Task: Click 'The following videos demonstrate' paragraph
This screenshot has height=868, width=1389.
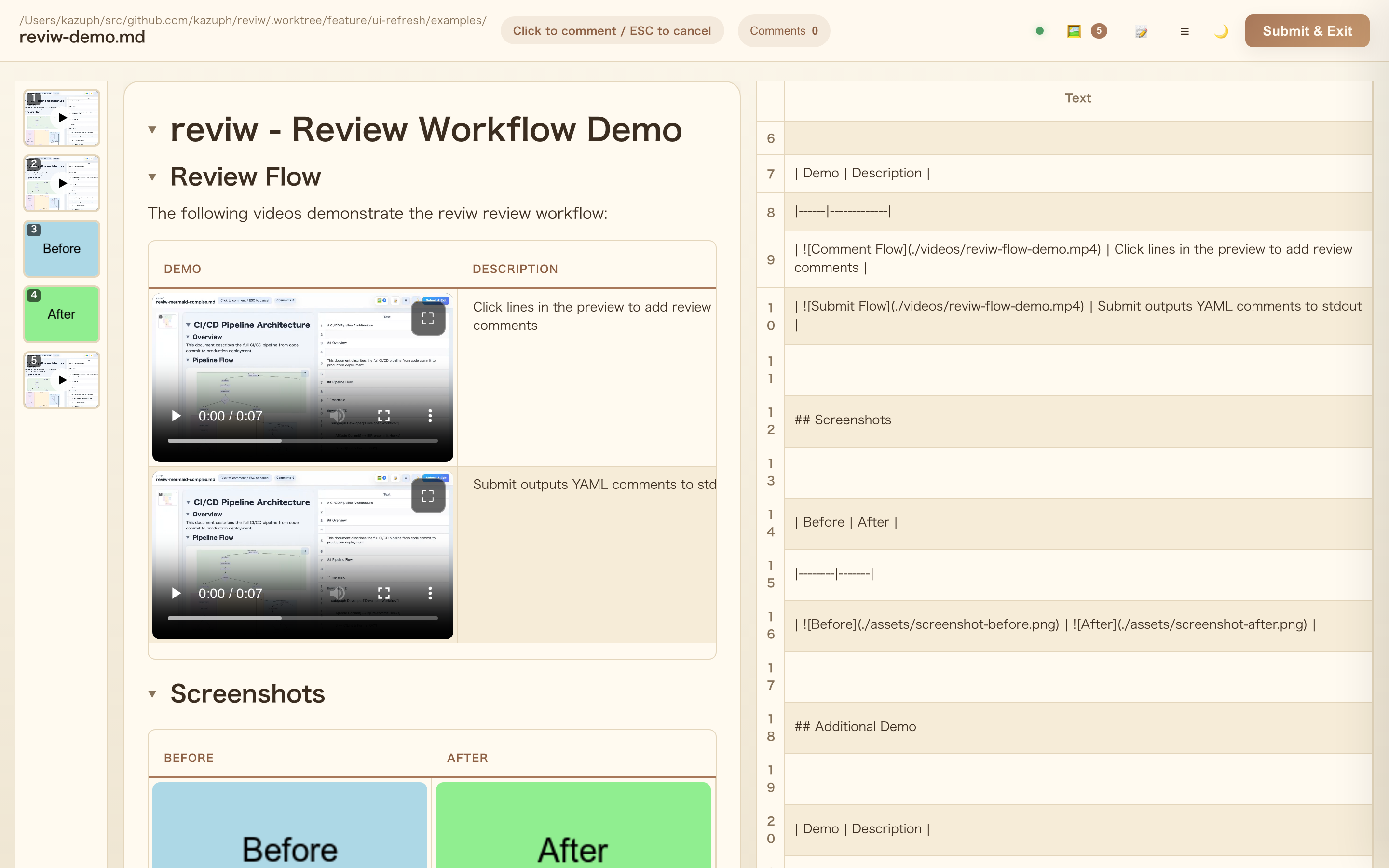Action: (x=377, y=214)
